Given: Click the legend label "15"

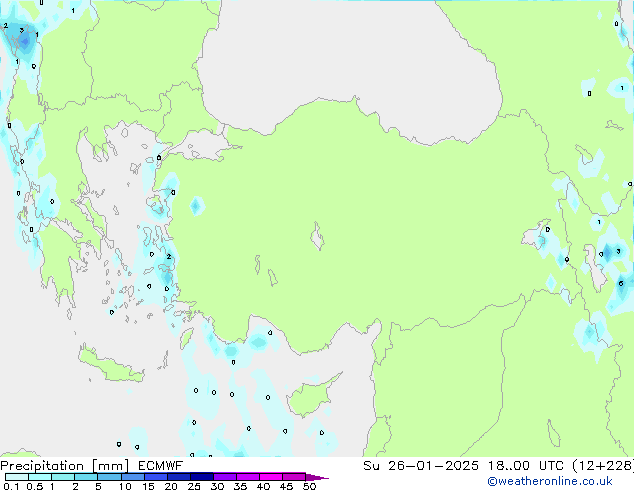Looking at the screenshot, I should tap(148, 486).
